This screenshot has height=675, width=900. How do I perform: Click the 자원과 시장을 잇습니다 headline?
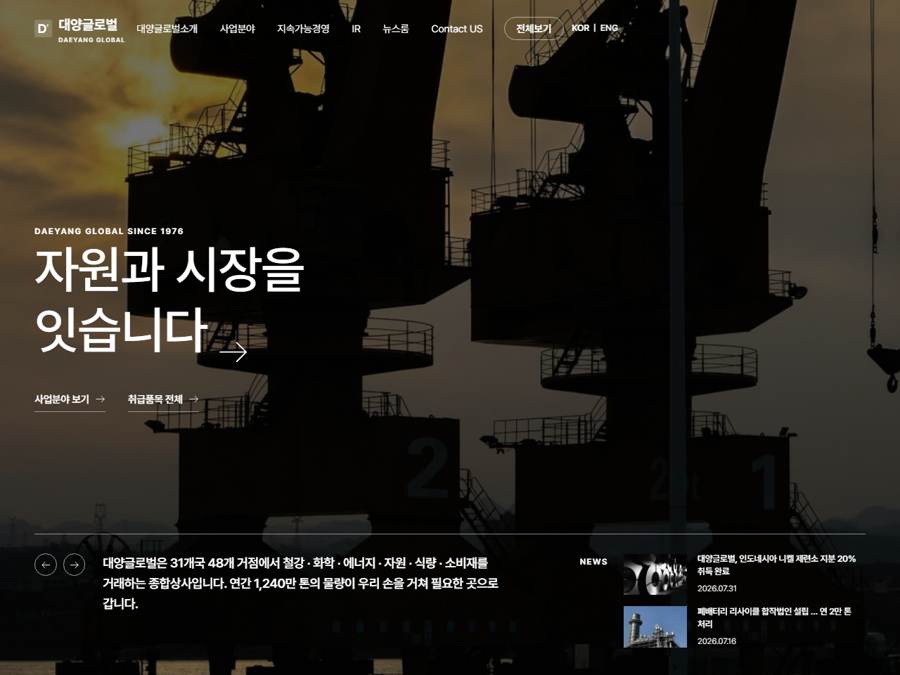point(169,300)
